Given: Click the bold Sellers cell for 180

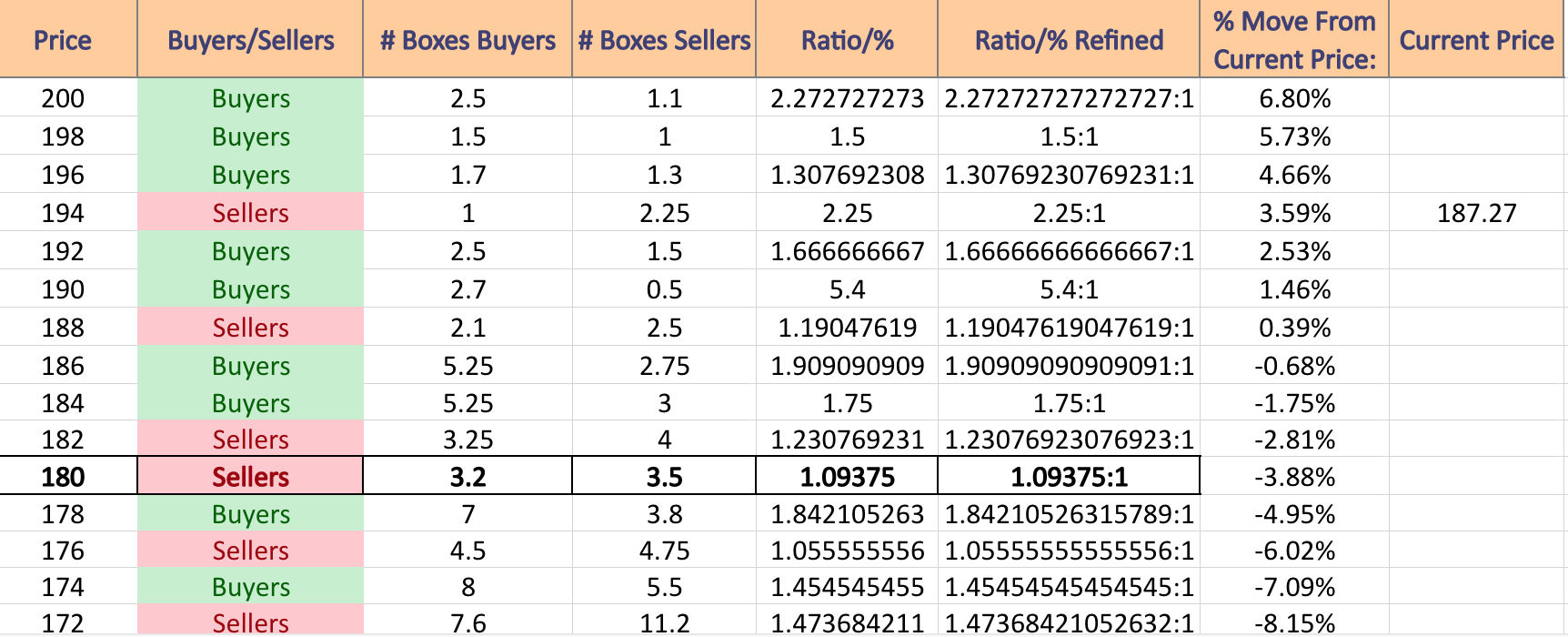Looking at the screenshot, I should click(250, 476).
